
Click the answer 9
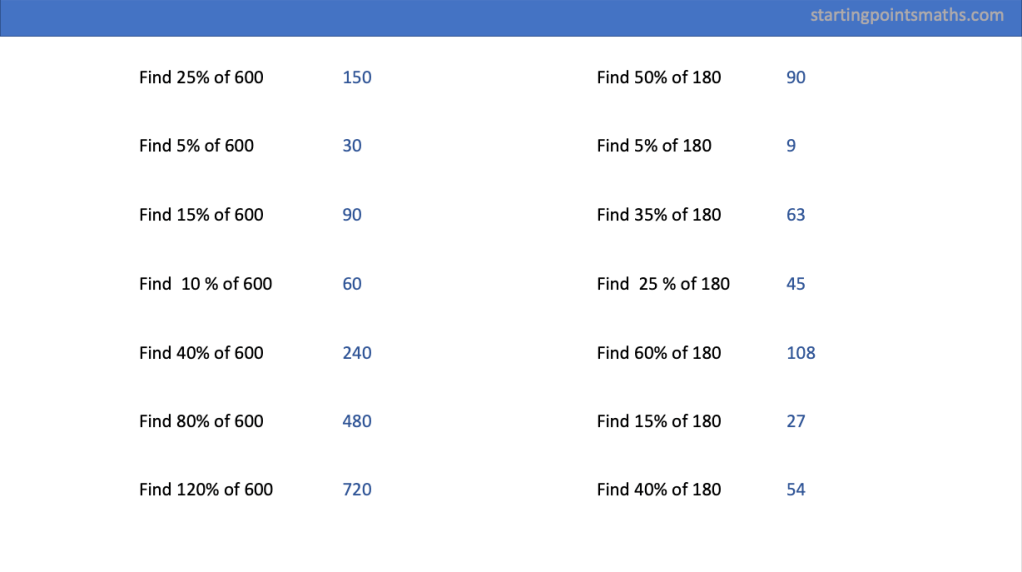(791, 146)
